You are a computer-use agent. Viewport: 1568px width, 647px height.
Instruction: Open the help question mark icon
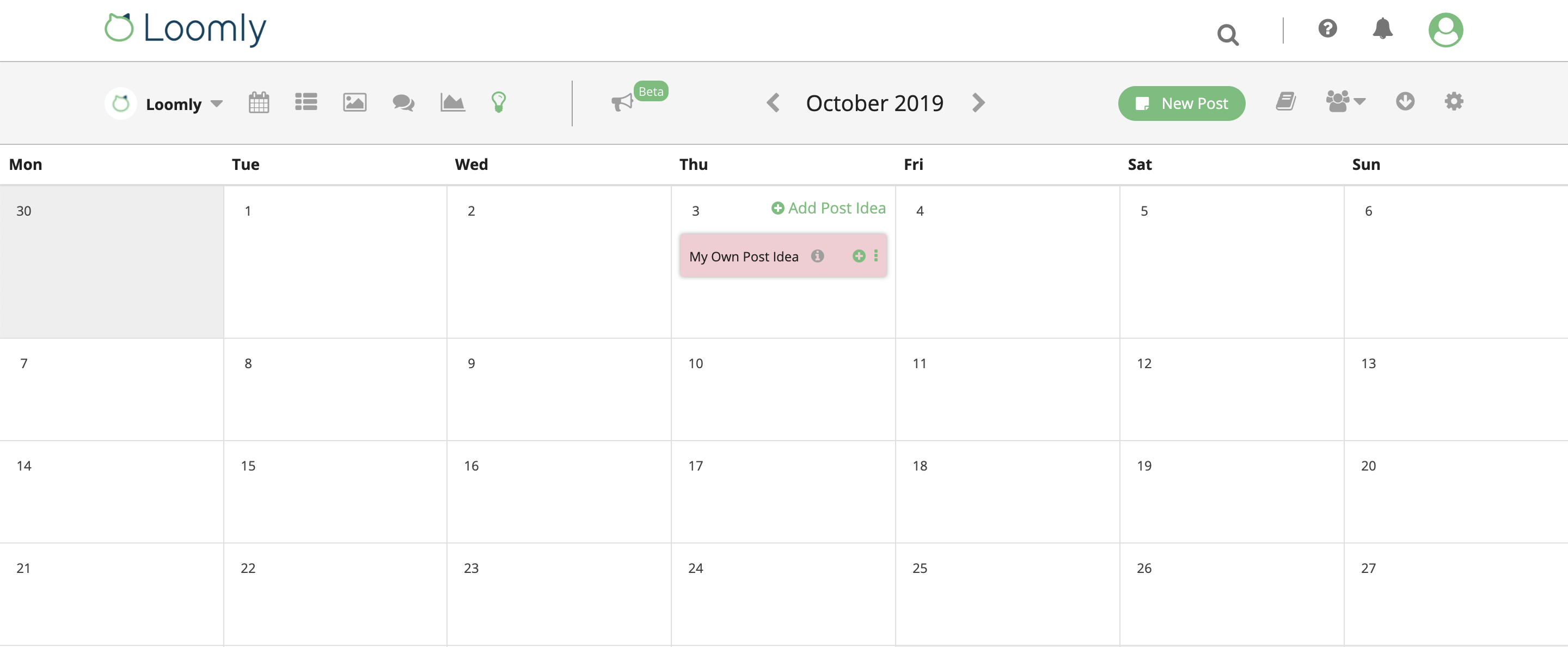tap(1327, 29)
